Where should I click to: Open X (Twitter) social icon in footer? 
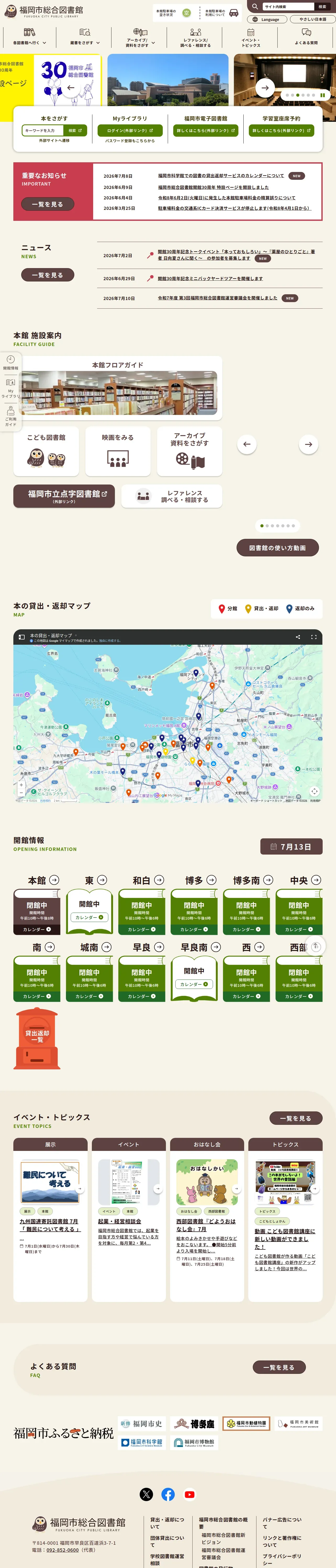pos(146,1494)
